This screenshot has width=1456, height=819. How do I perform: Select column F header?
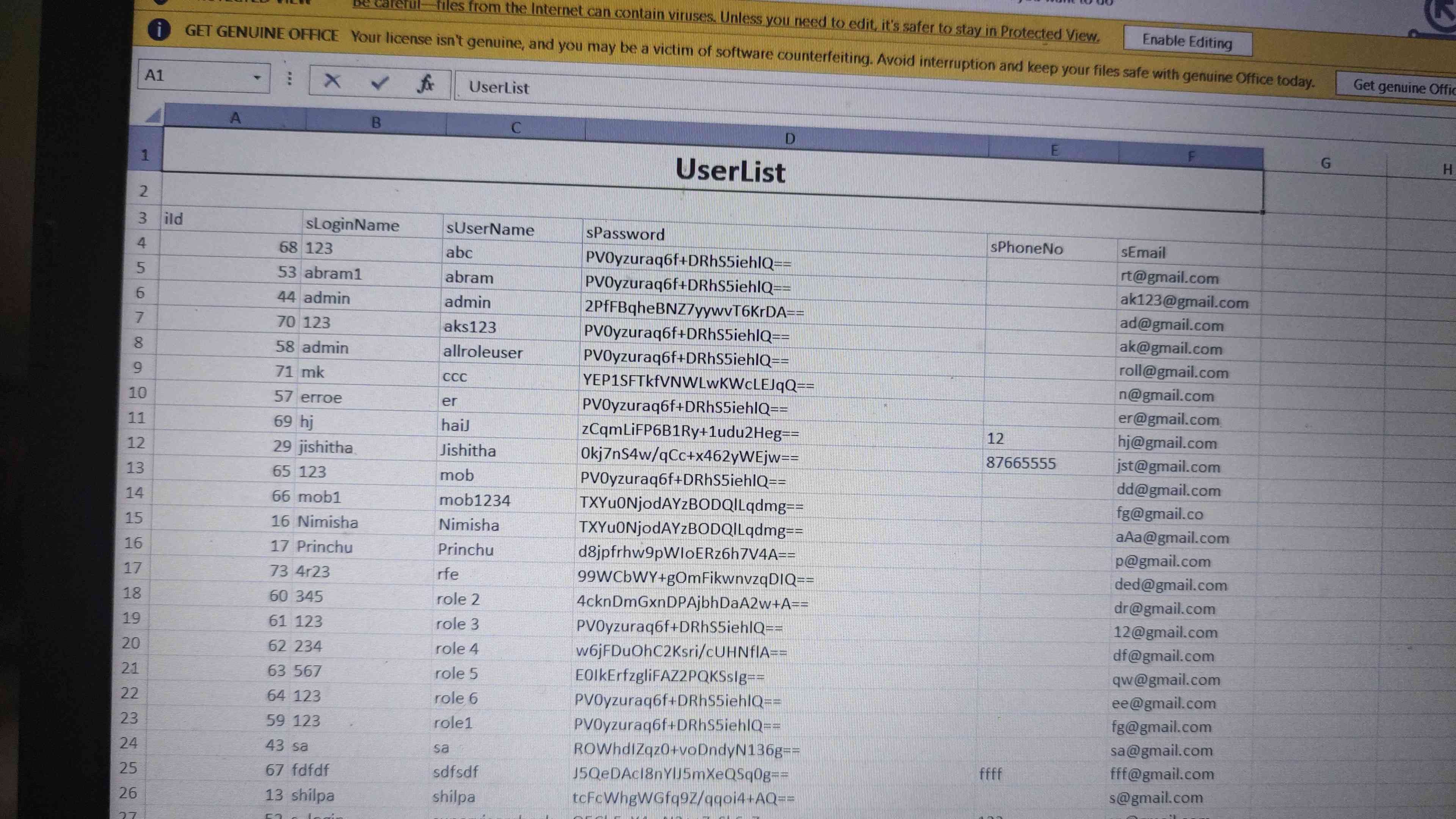click(1190, 156)
